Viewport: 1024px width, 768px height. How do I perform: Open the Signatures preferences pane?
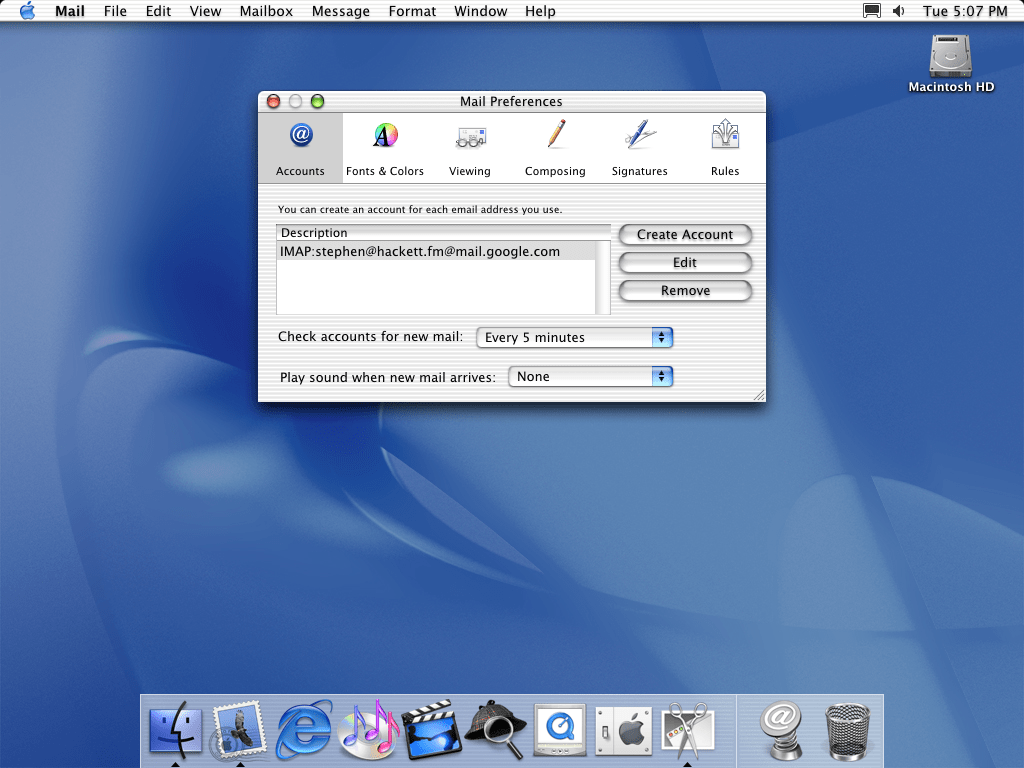click(x=639, y=147)
